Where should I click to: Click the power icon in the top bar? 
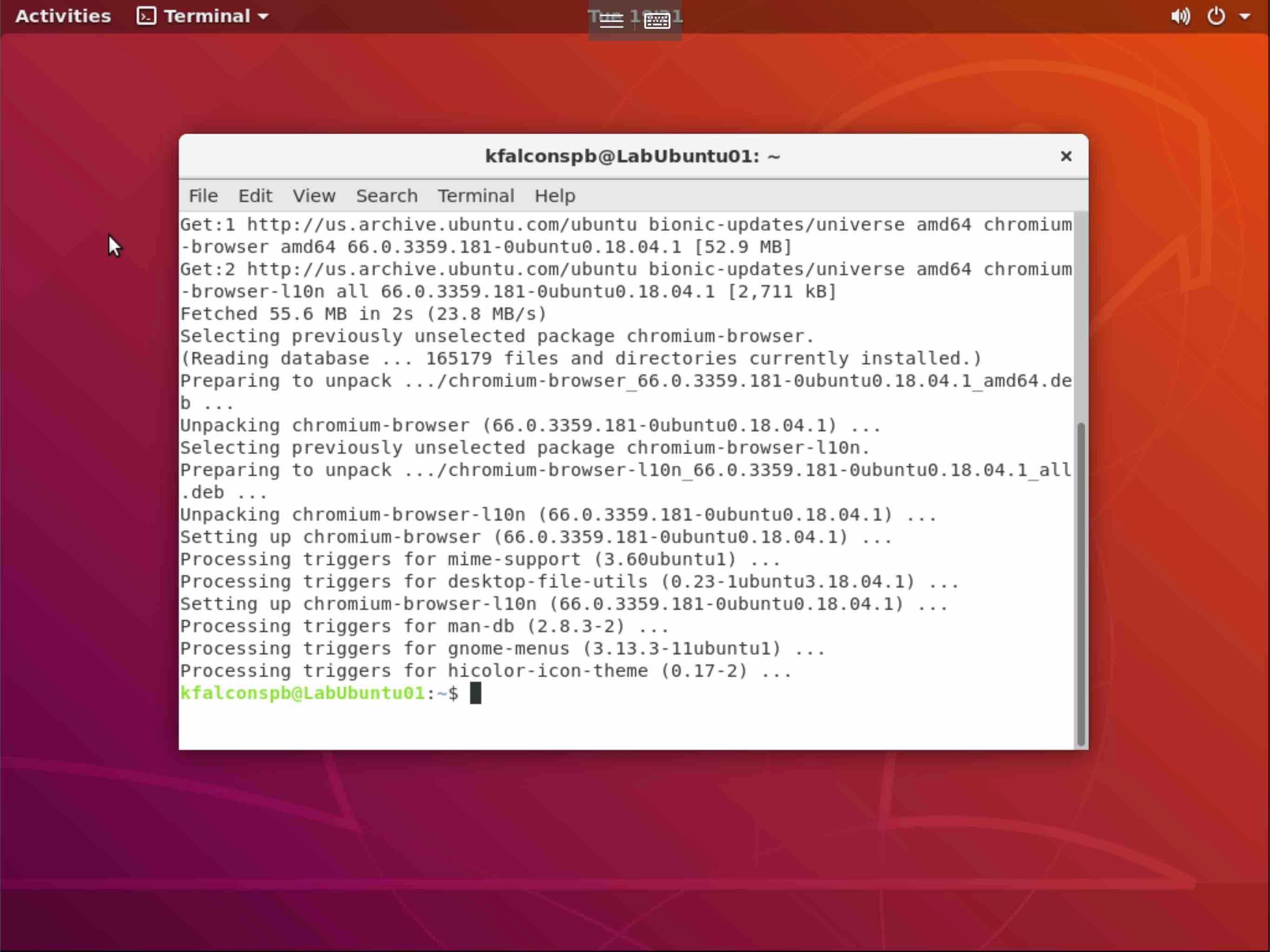[1216, 16]
